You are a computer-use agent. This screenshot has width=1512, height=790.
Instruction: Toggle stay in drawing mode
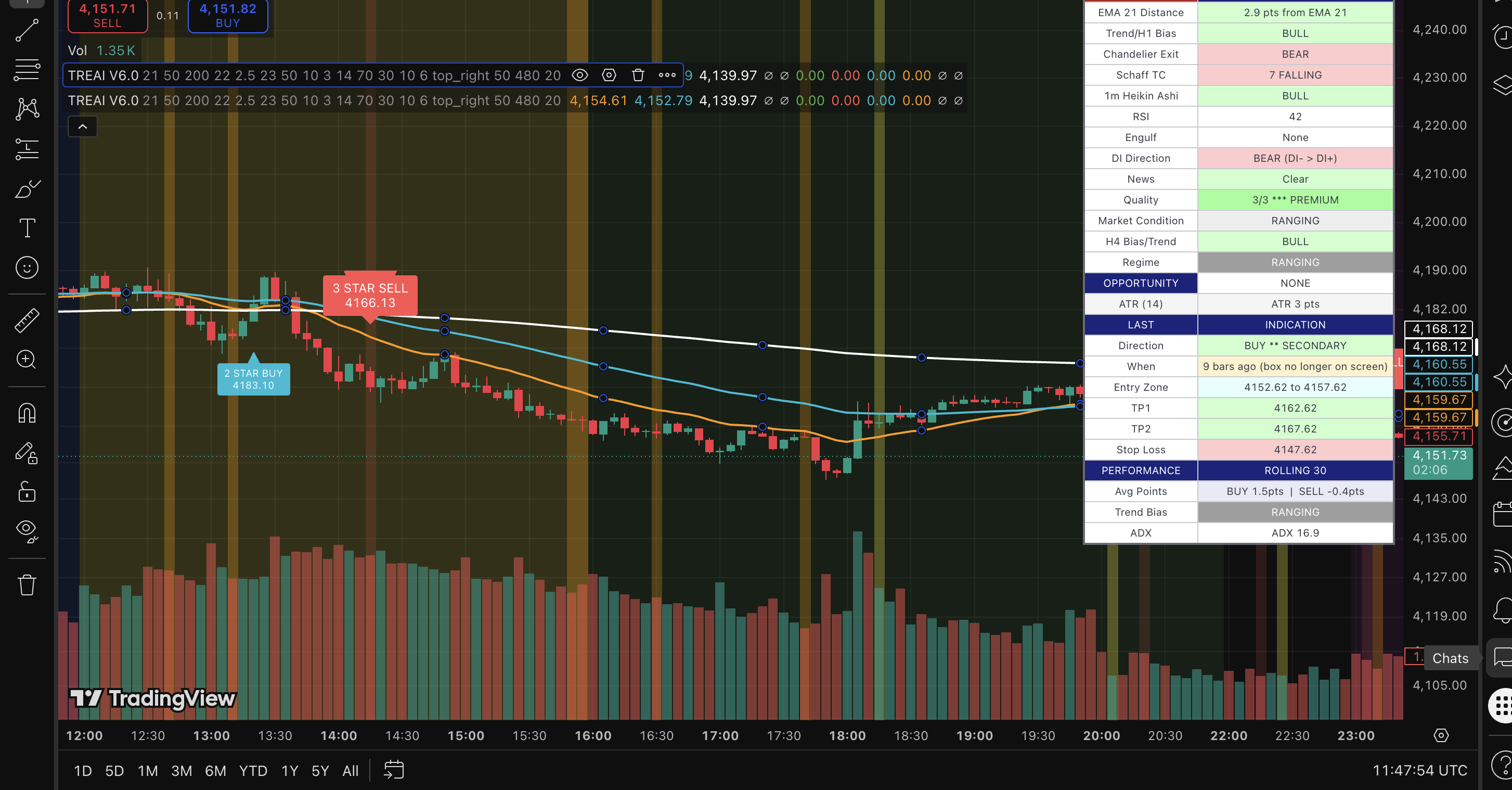pos(27,452)
